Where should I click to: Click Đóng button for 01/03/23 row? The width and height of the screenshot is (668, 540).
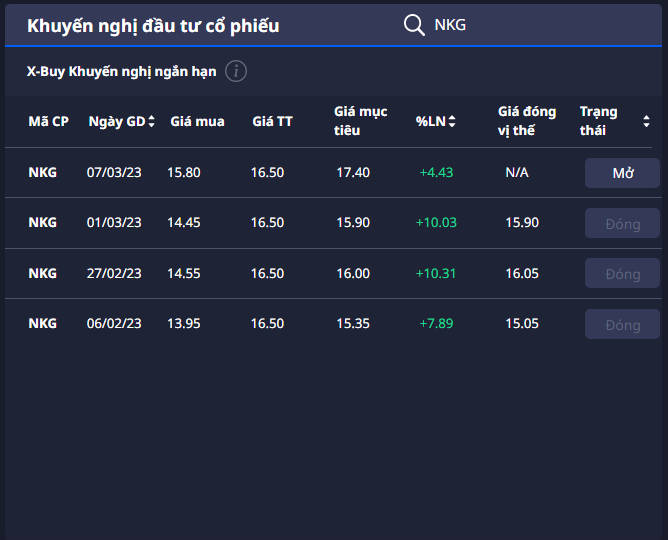tap(622, 223)
